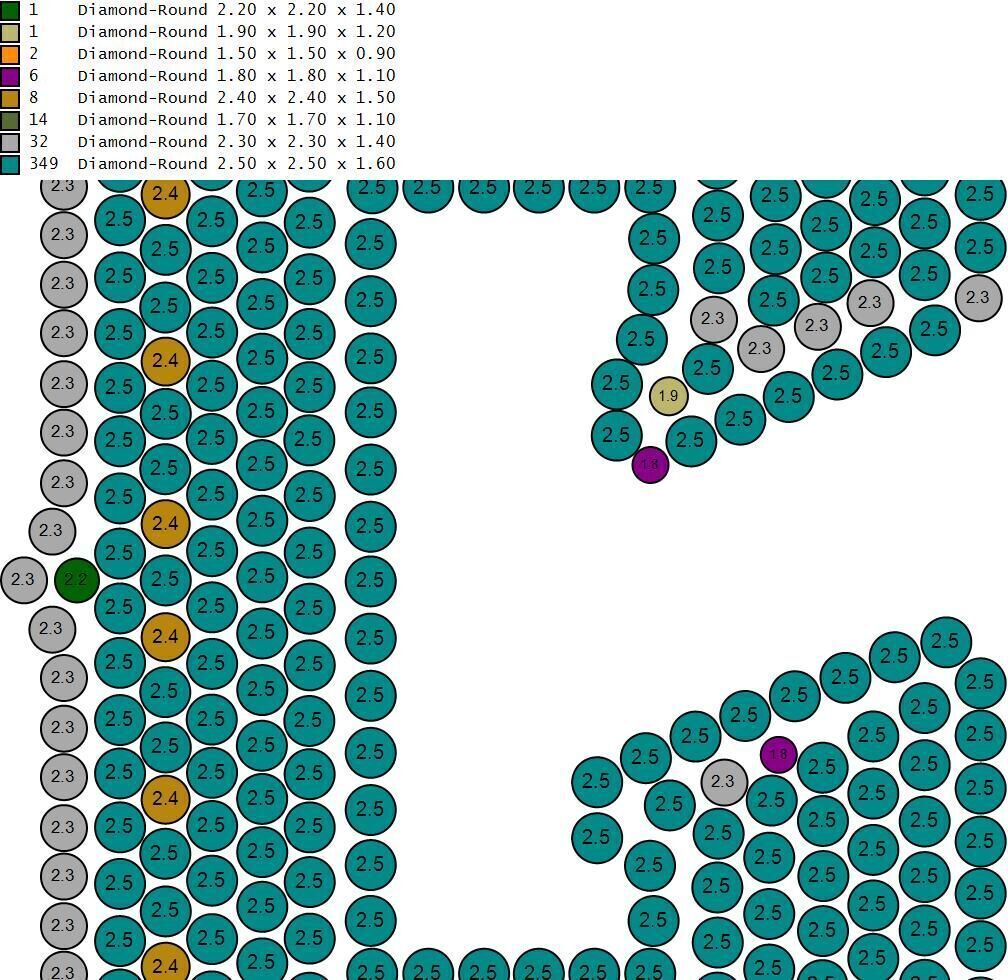Image resolution: width=1008 pixels, height=980 pixels.
Task: Select legend text 'Diamond-Round 1.80 x 1.80 x 1.10'
Action: pos(237,75)
